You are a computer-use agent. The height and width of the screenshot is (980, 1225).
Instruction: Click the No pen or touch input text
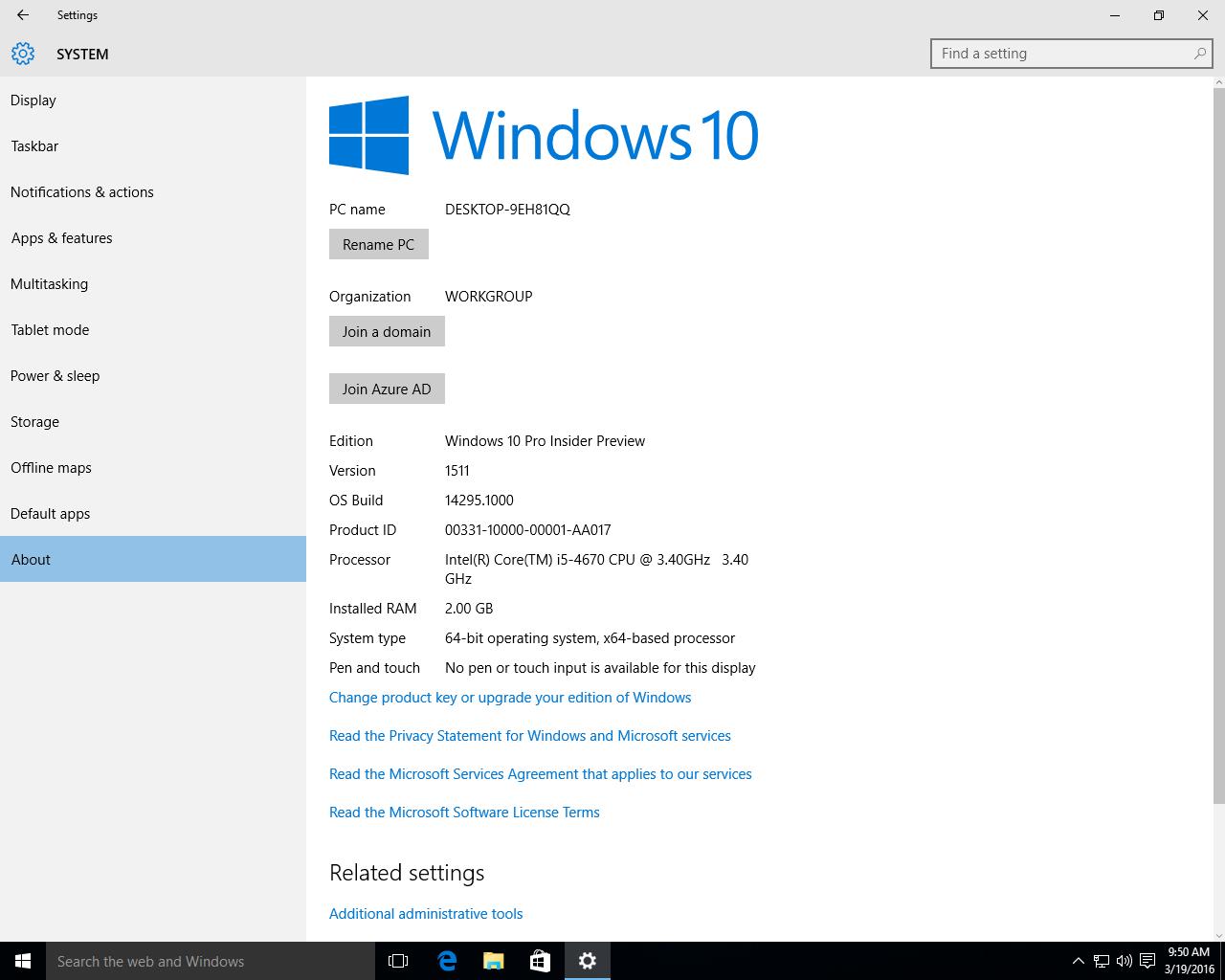click(600, 667)
